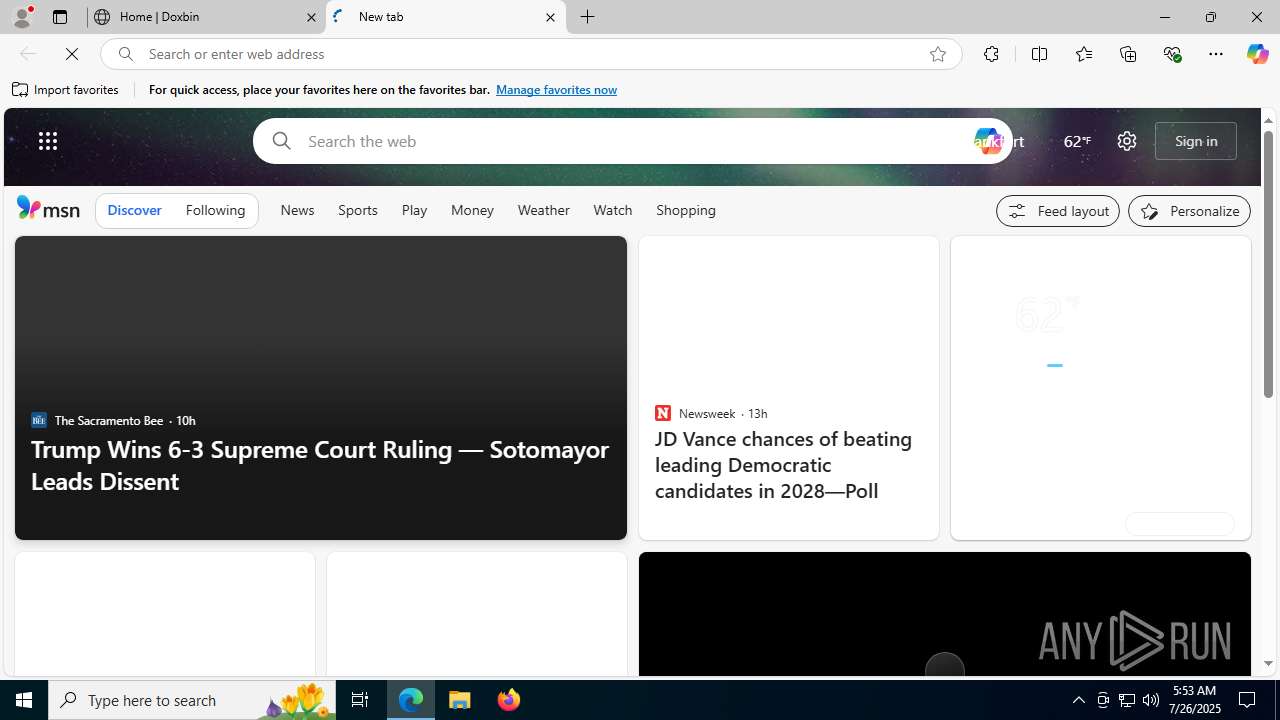Open the Money menu item
Viewport: 1280px width, 720px height.
click(x=472, y=210)
